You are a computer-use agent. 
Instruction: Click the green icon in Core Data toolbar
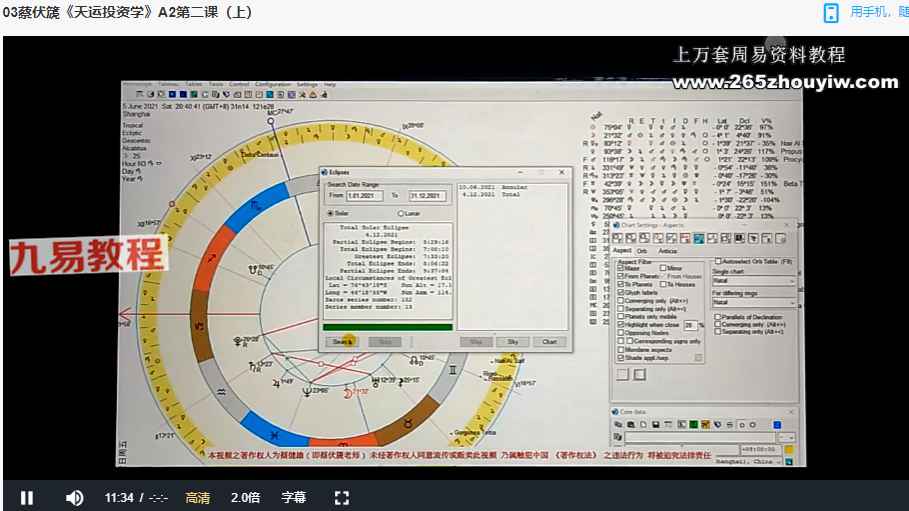[693, 425]
